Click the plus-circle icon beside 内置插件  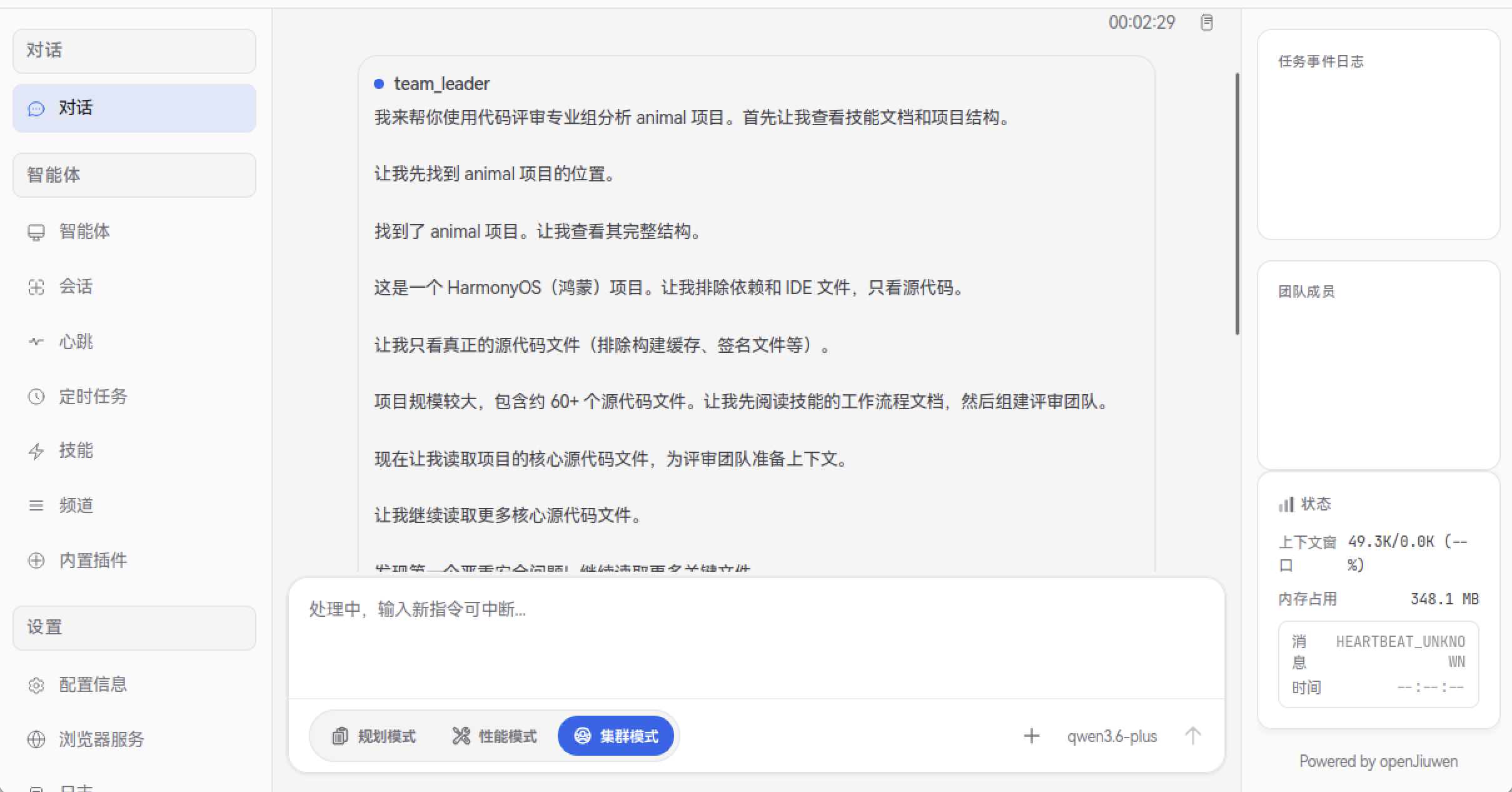pos(36,561)
